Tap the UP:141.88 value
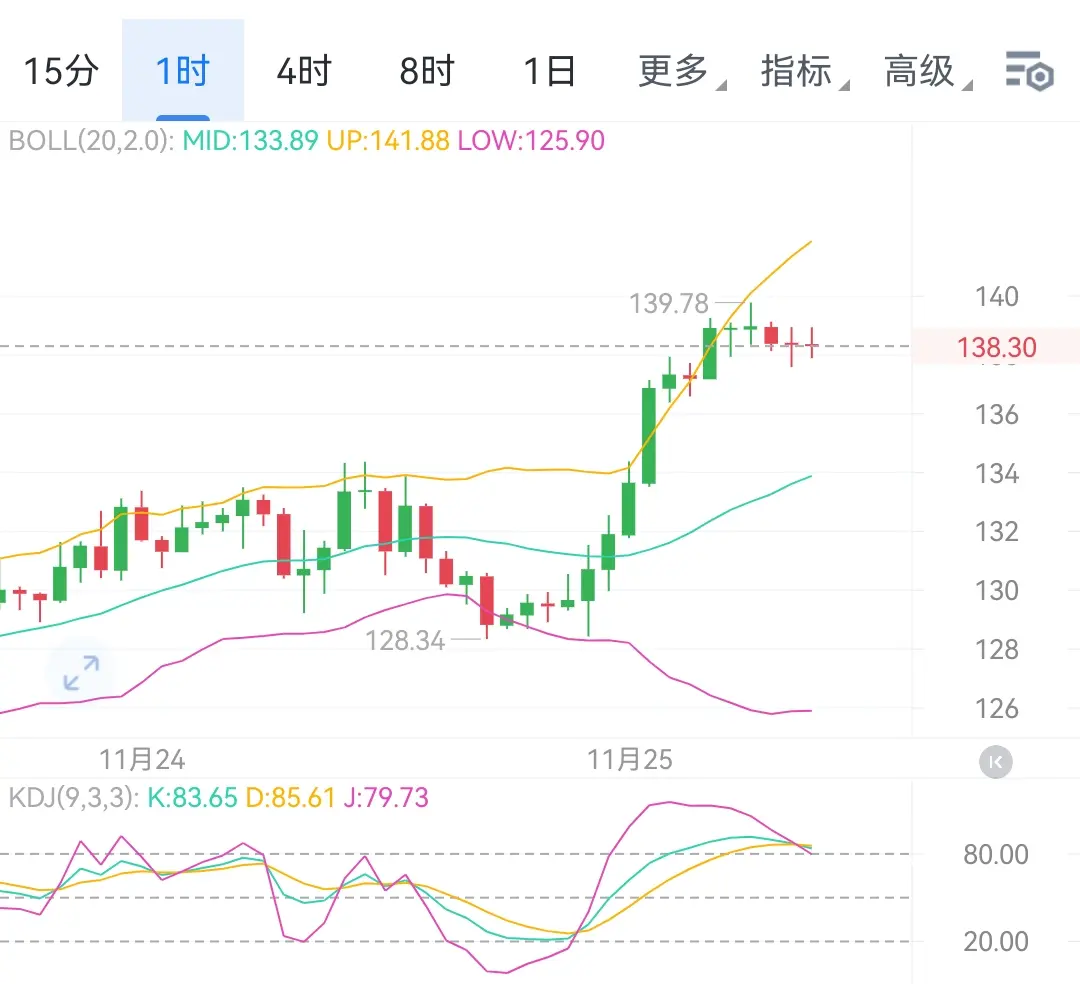The height and width of the screenshot is (984, 1080). [388, 141]
